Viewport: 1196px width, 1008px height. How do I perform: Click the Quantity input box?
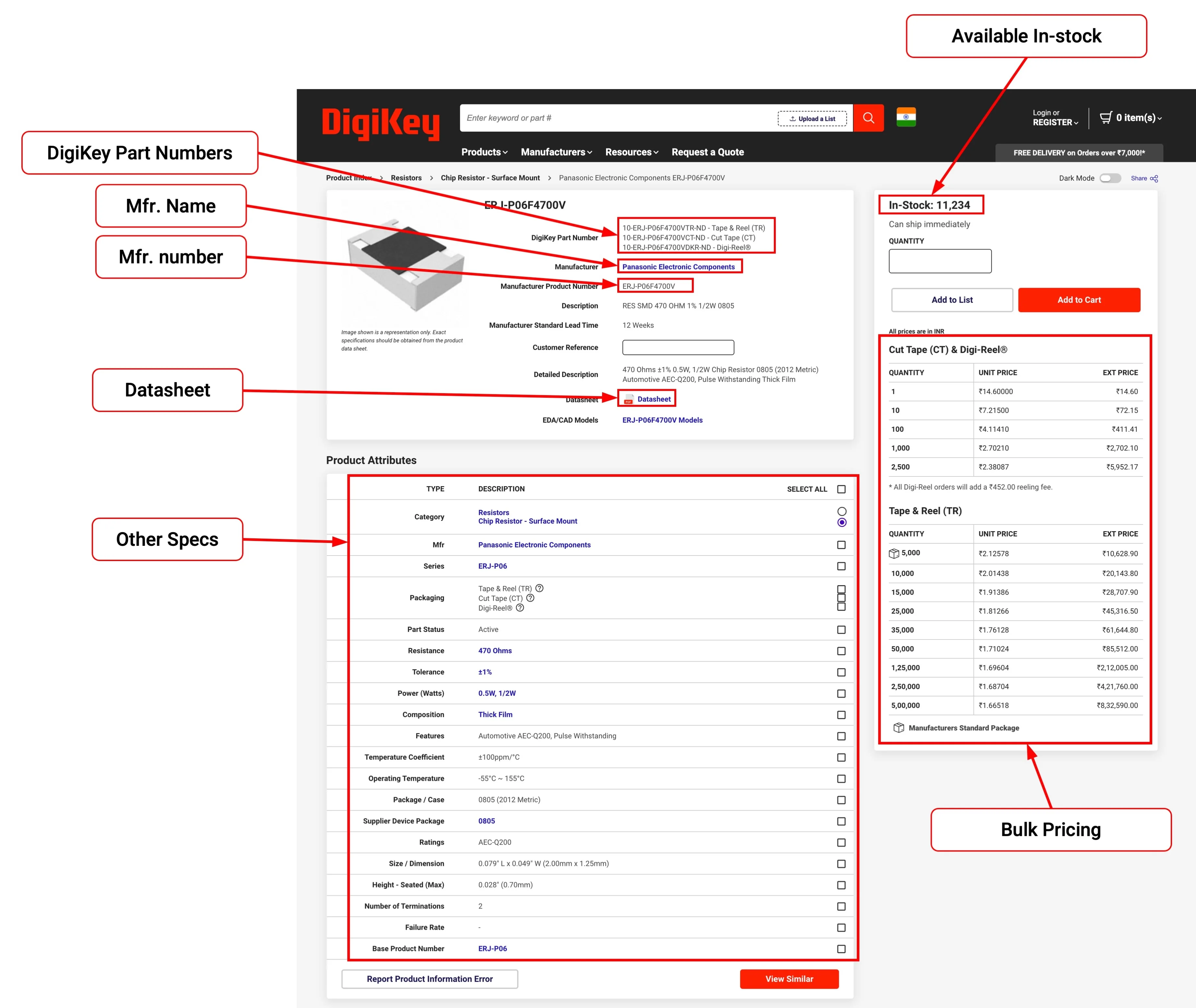940,261
